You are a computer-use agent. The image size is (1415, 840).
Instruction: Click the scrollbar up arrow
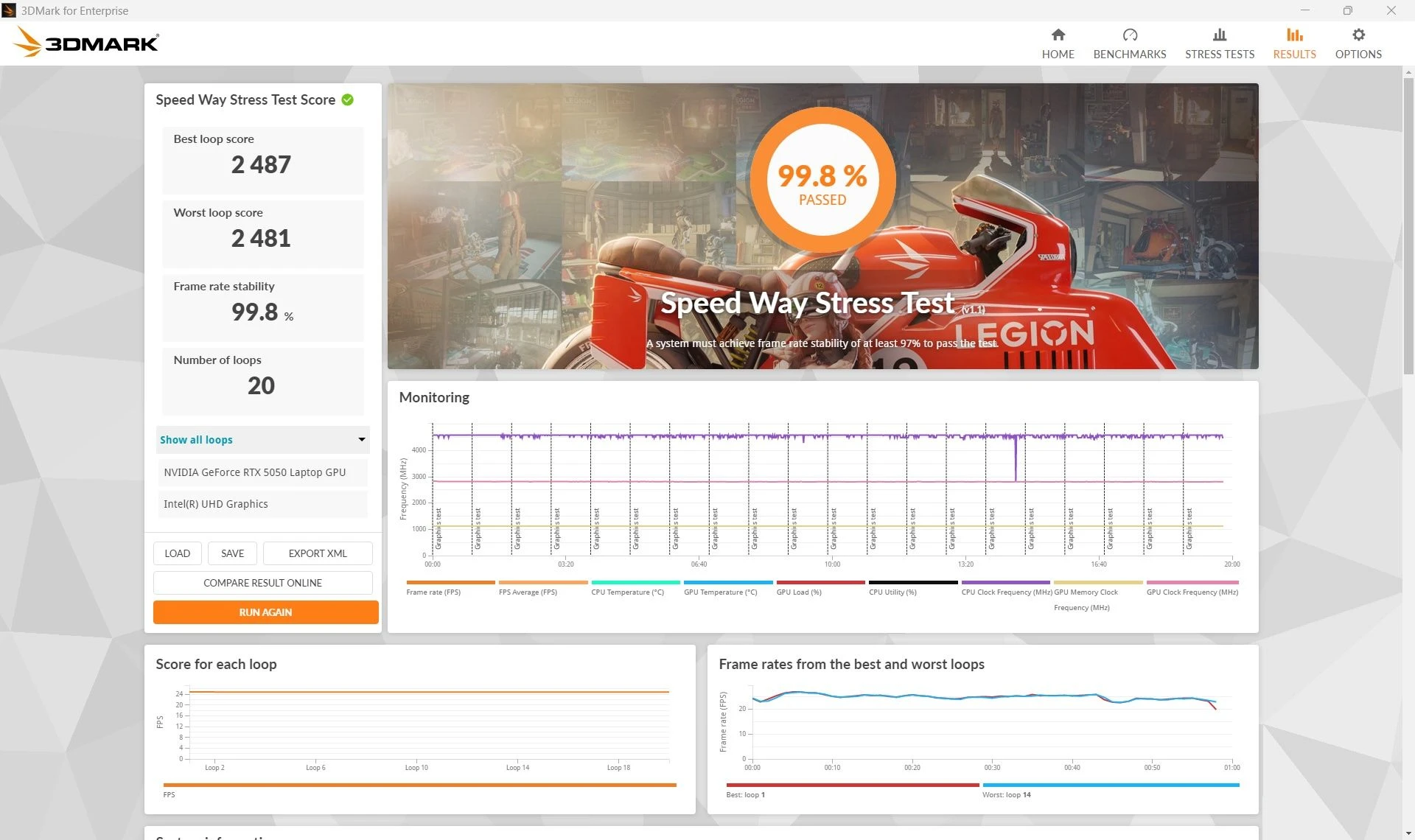pos(1408,72)
